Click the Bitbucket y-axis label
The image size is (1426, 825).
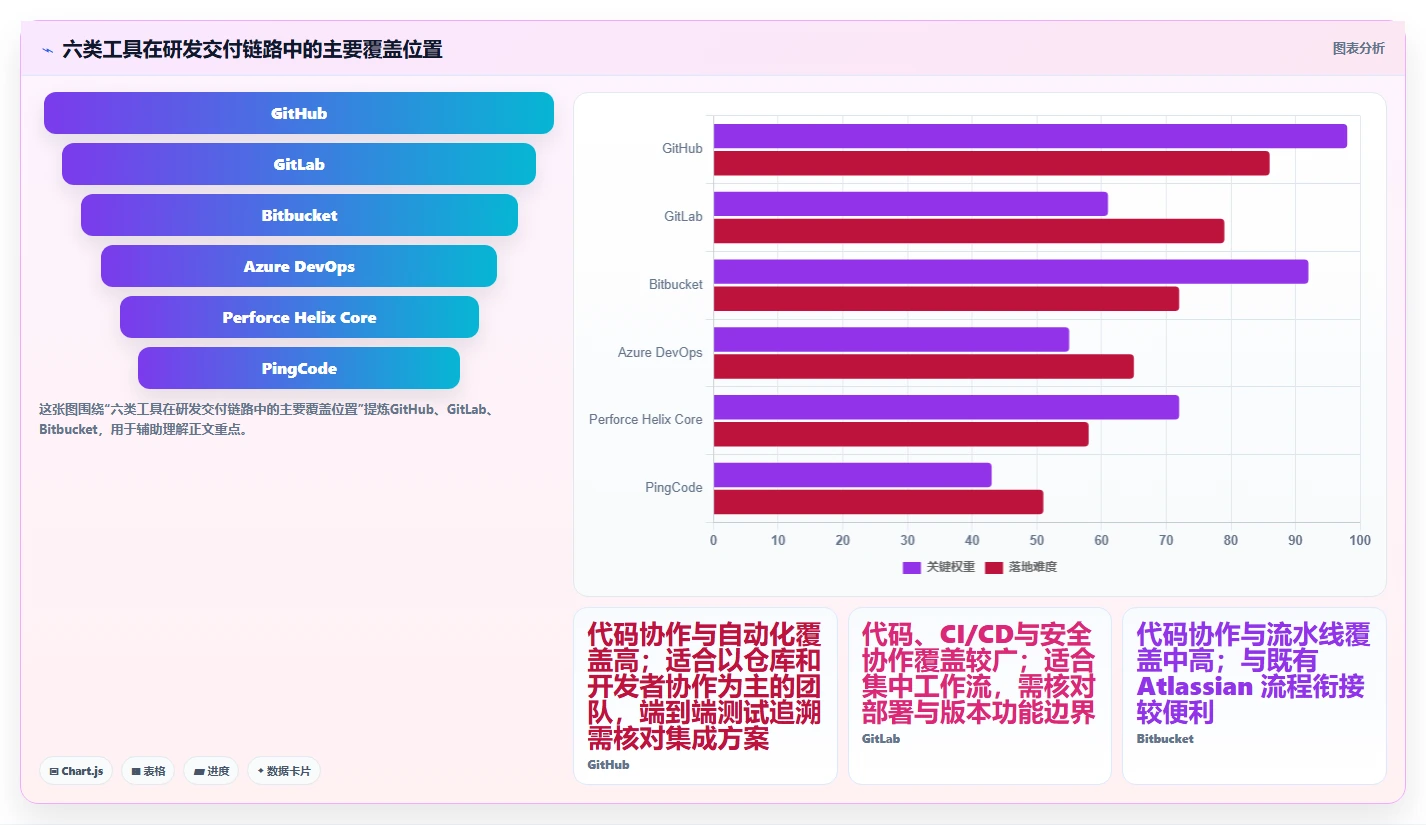676,284
